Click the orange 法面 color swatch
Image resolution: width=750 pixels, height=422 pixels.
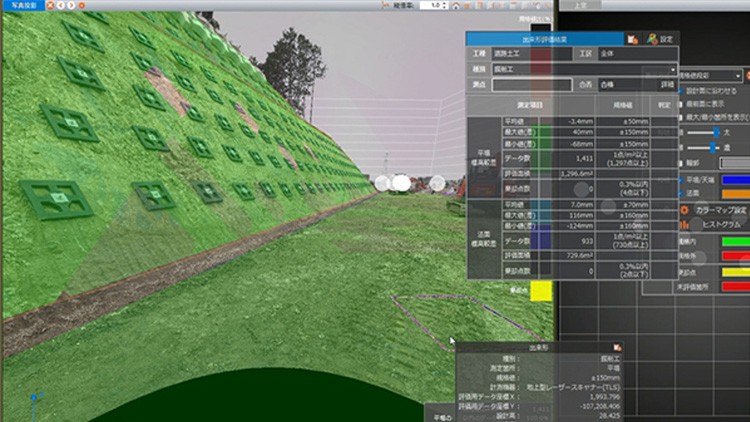[736, 194]
